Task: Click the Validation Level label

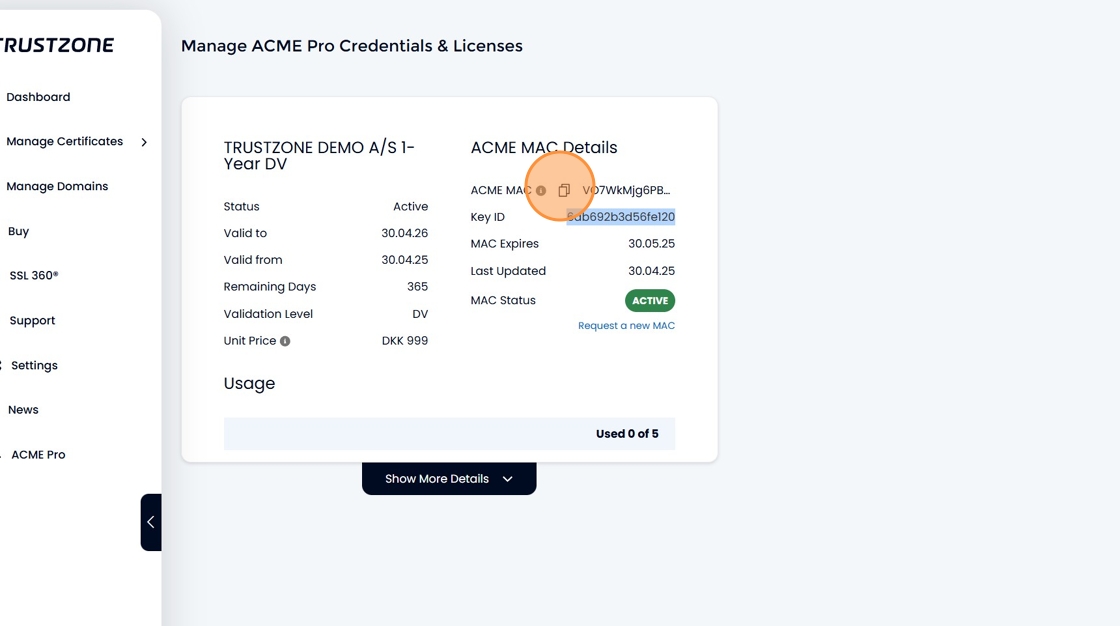Action: pos(268,314)
